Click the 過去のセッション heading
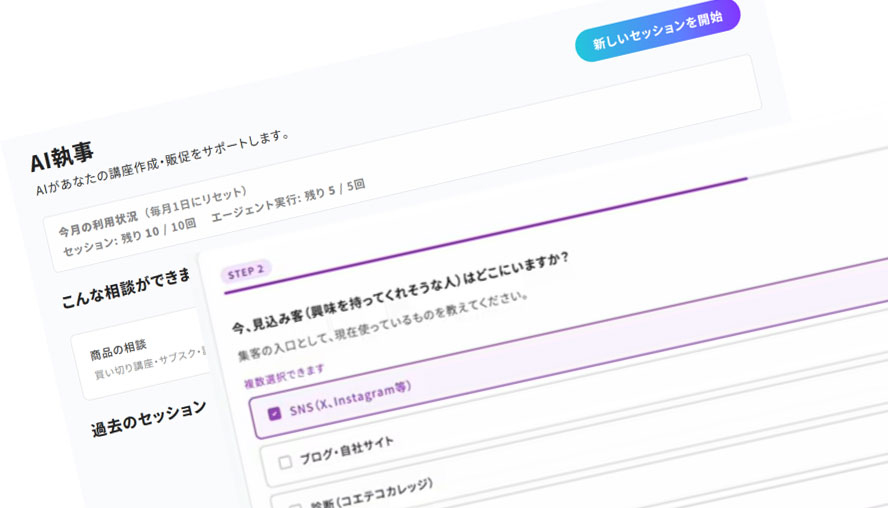Screen dimensions: 888x508 click(x=148, y=419)
